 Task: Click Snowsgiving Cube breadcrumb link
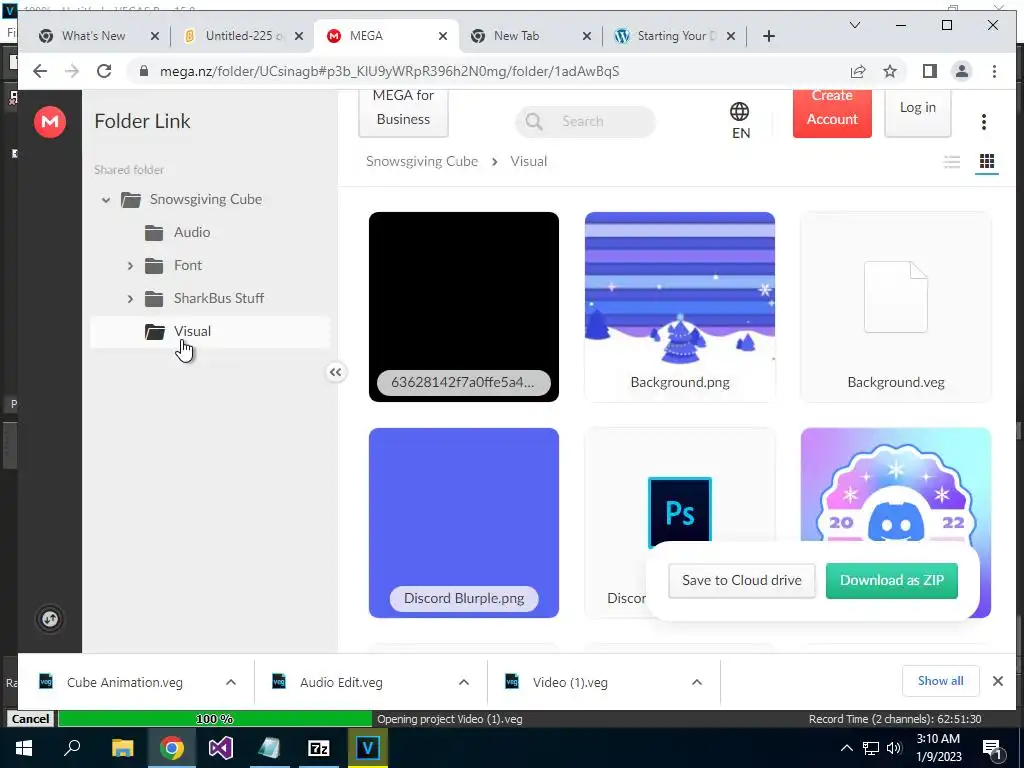pos(422,161)
